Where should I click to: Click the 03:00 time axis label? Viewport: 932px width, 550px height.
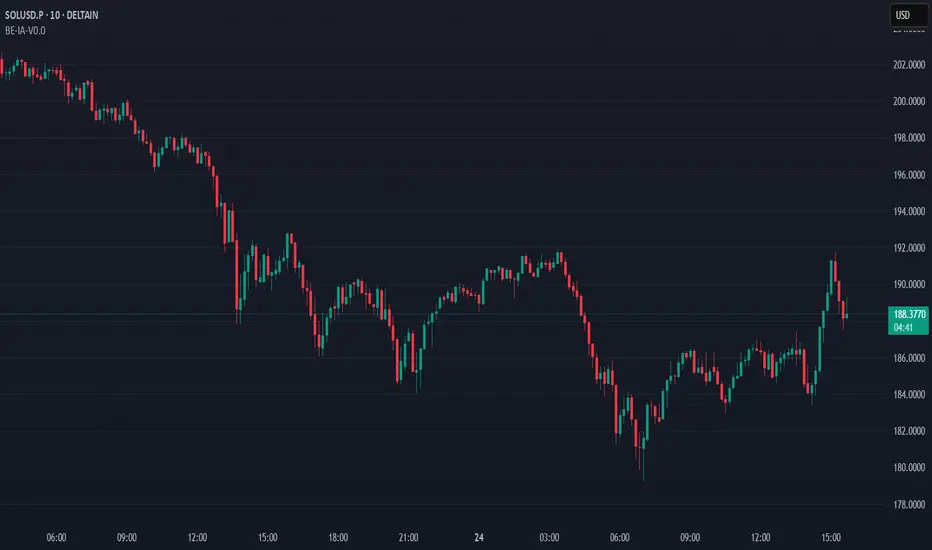click(548, 537)
